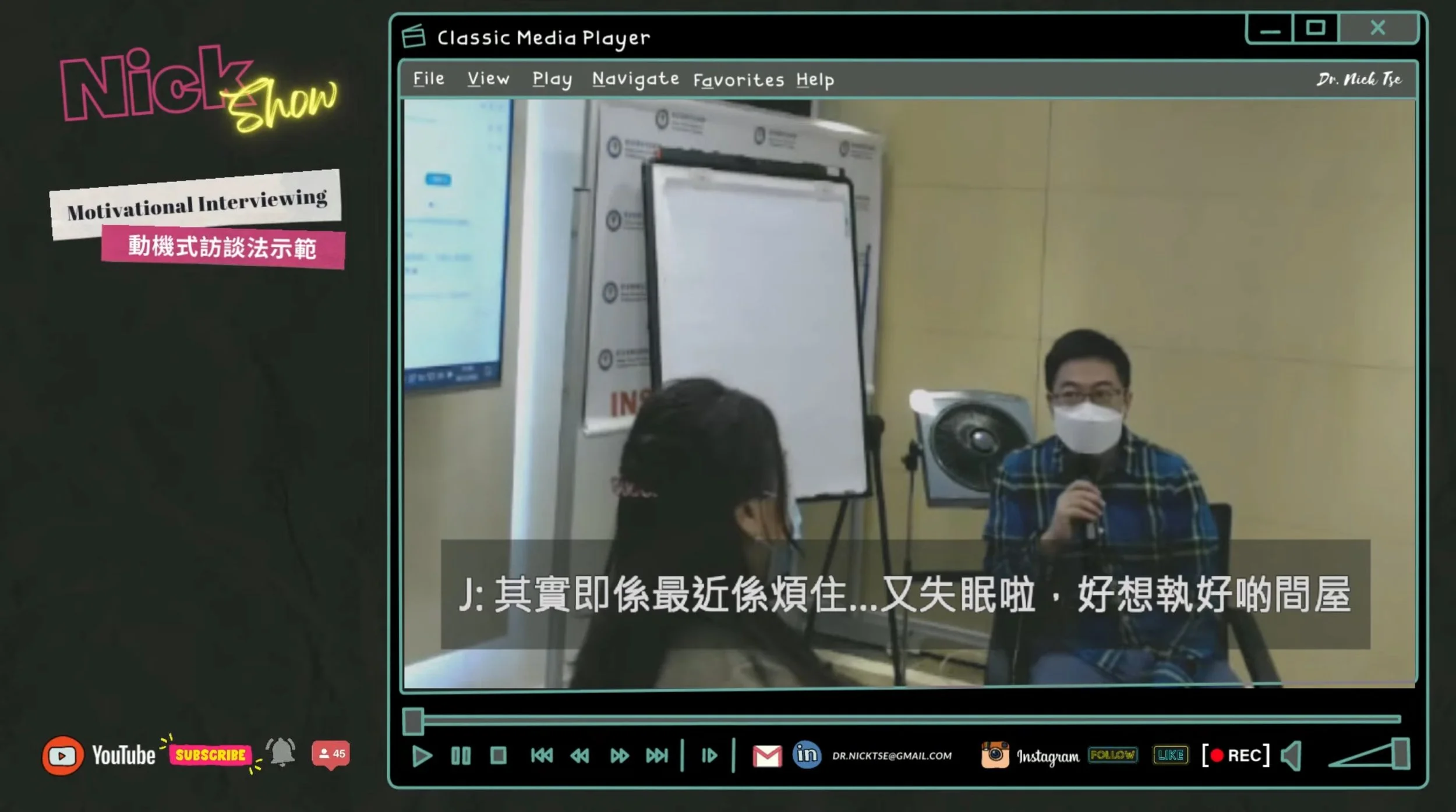Image resolution: width=1456 pixels, height=812 pixels.
Task: Click the fast-forward double-arrow icon
Action: point(619,756)
